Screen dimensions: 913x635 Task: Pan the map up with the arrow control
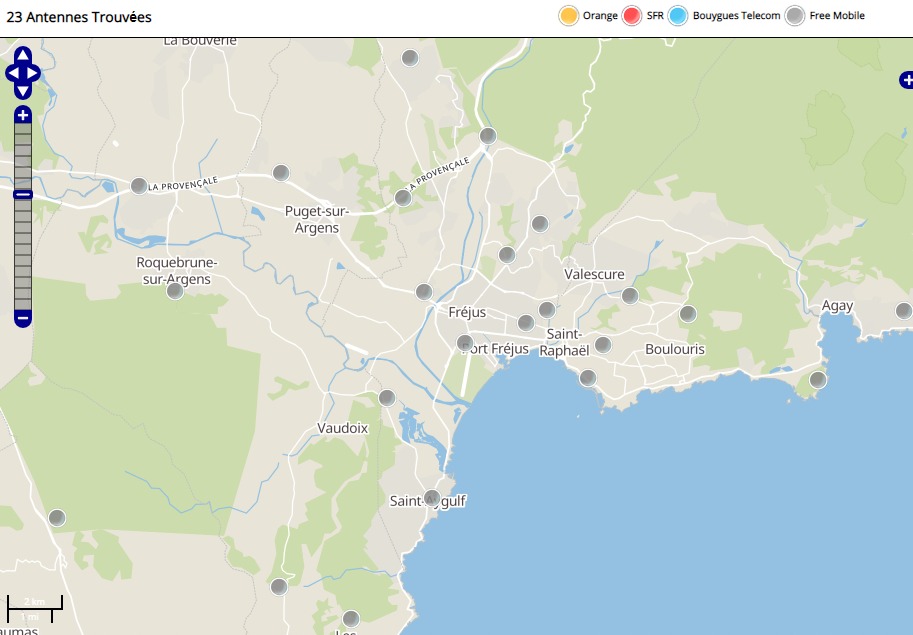pyautogui.click(x=23, y=55)
